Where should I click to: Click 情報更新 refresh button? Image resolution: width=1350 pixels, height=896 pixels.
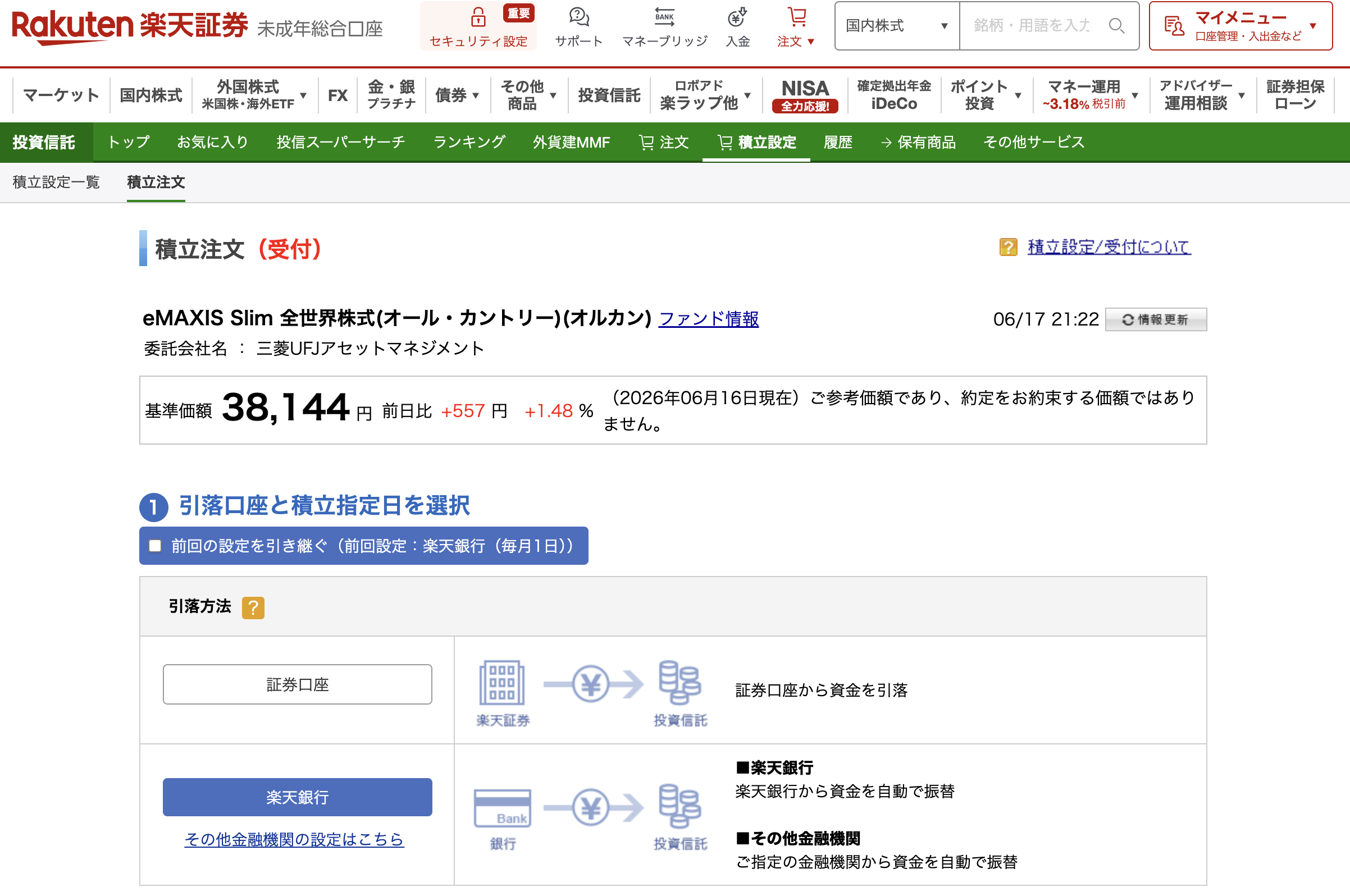point(1156,319)
